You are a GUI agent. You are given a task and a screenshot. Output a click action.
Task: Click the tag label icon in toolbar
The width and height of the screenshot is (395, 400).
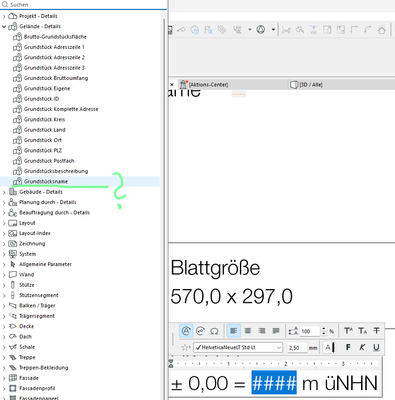(x=222, y=30)
